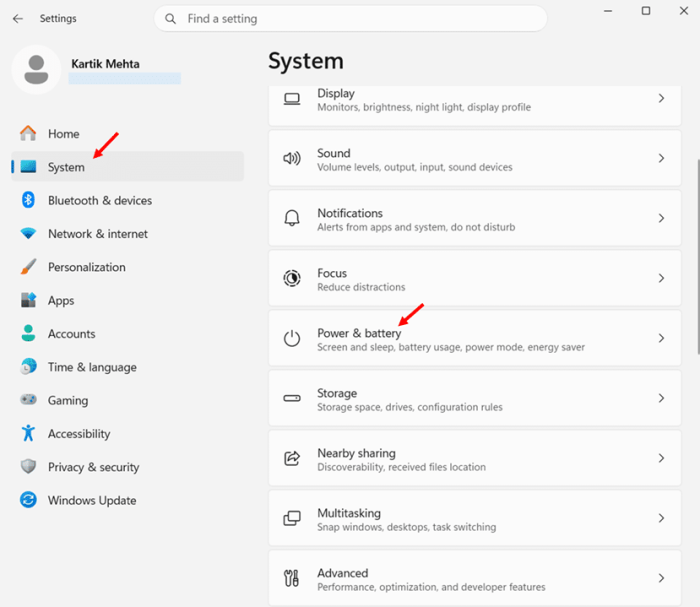Expand the Storage row chevron
The height and width of the screenshot is (607, 700).
pos(661,398)
